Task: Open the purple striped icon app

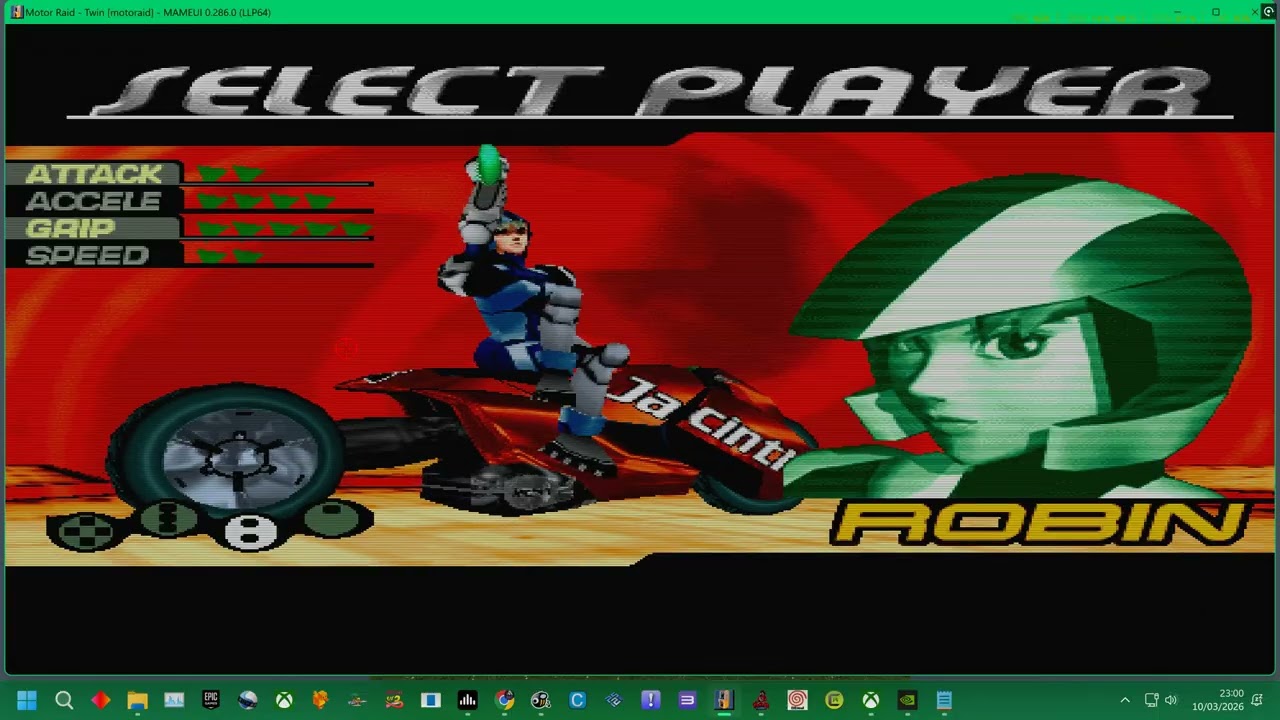Action: pos(687,701)
